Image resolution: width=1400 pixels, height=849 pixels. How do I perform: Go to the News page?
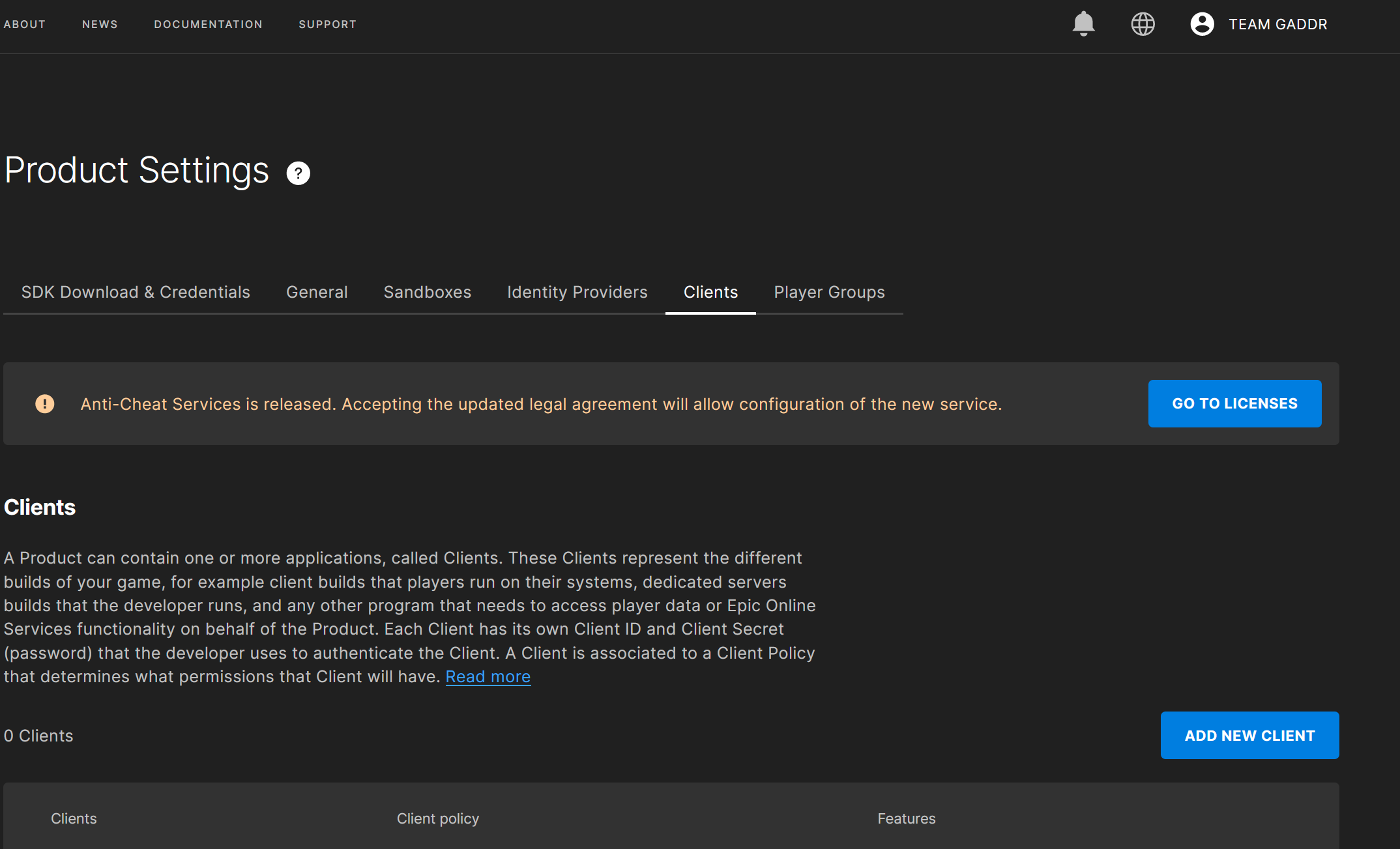tap(100, 24)
